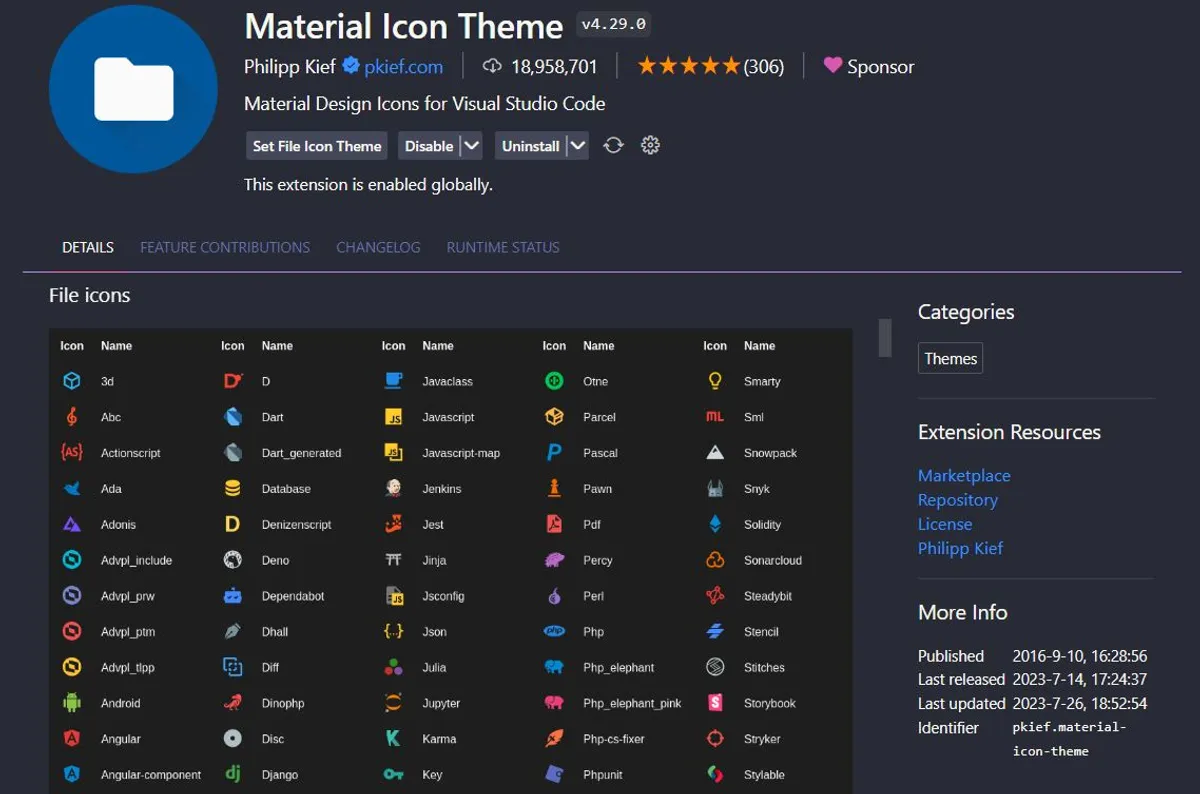Click the Sponsor link
1200x794 pixels.
click(x=881, y=67)
